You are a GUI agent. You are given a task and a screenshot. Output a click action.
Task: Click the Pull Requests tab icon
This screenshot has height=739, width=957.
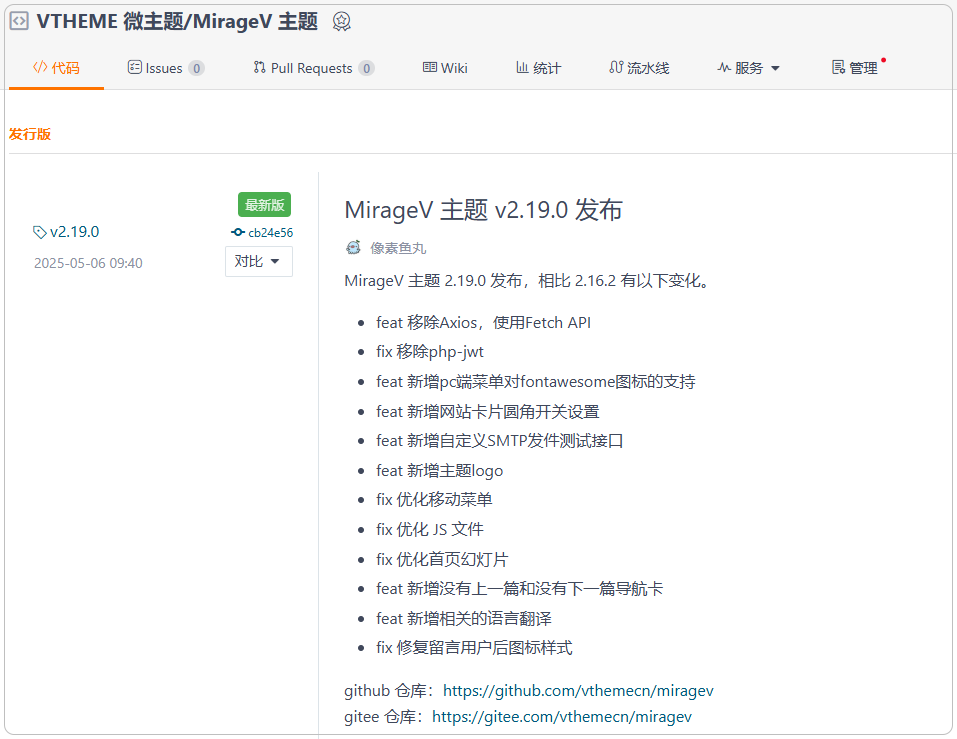(259, 67)
